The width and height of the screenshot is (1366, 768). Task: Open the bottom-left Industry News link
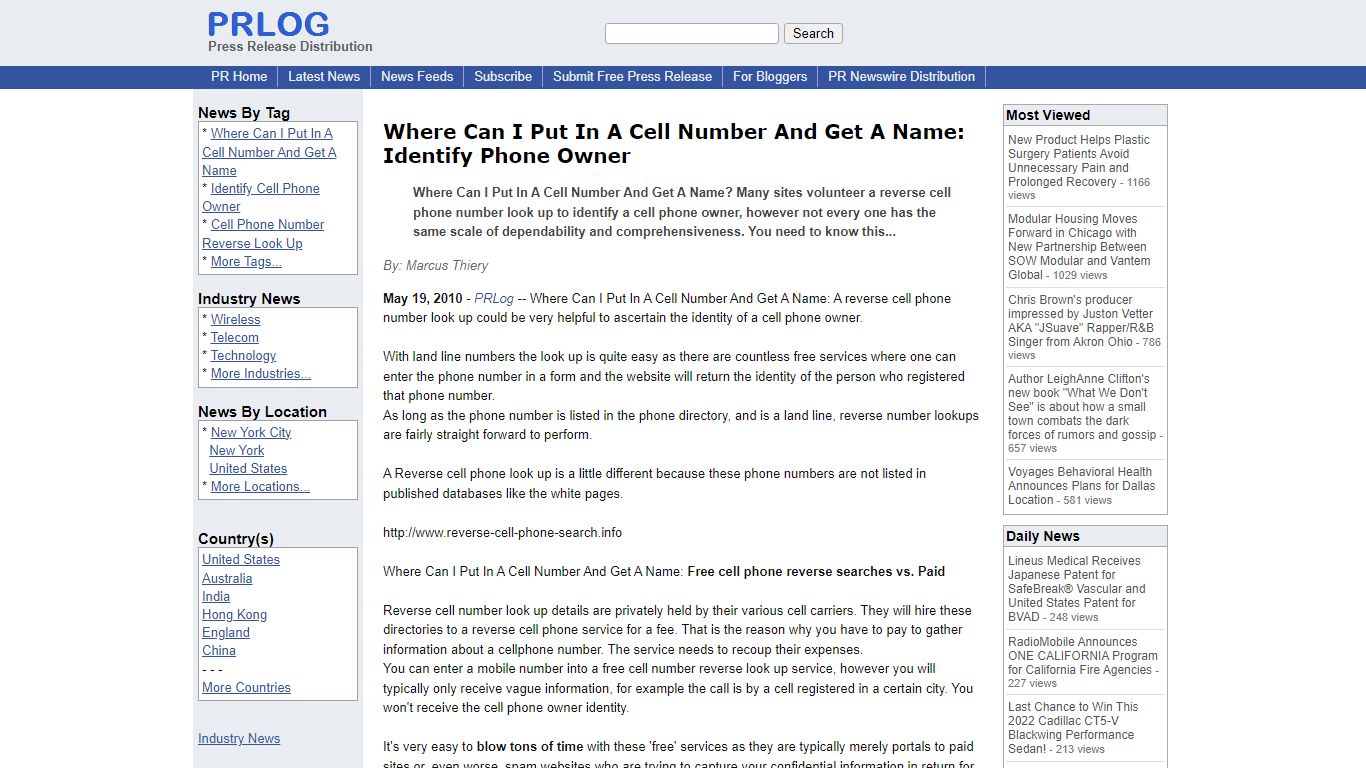[239, 738]
